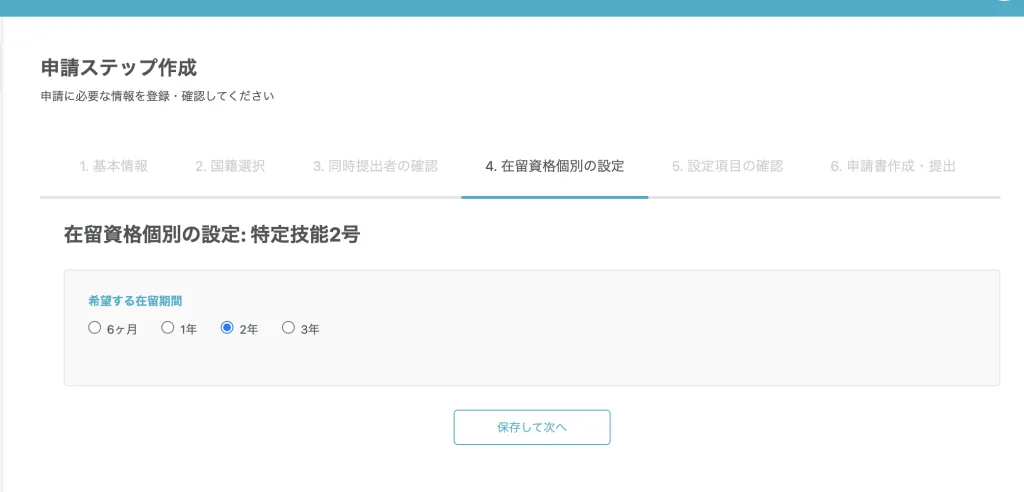Select the active '4. 在留資格個別の設定' tab
Image resolution: width=1024 pixels, height=492 pixels.
(x=554, y=167)
